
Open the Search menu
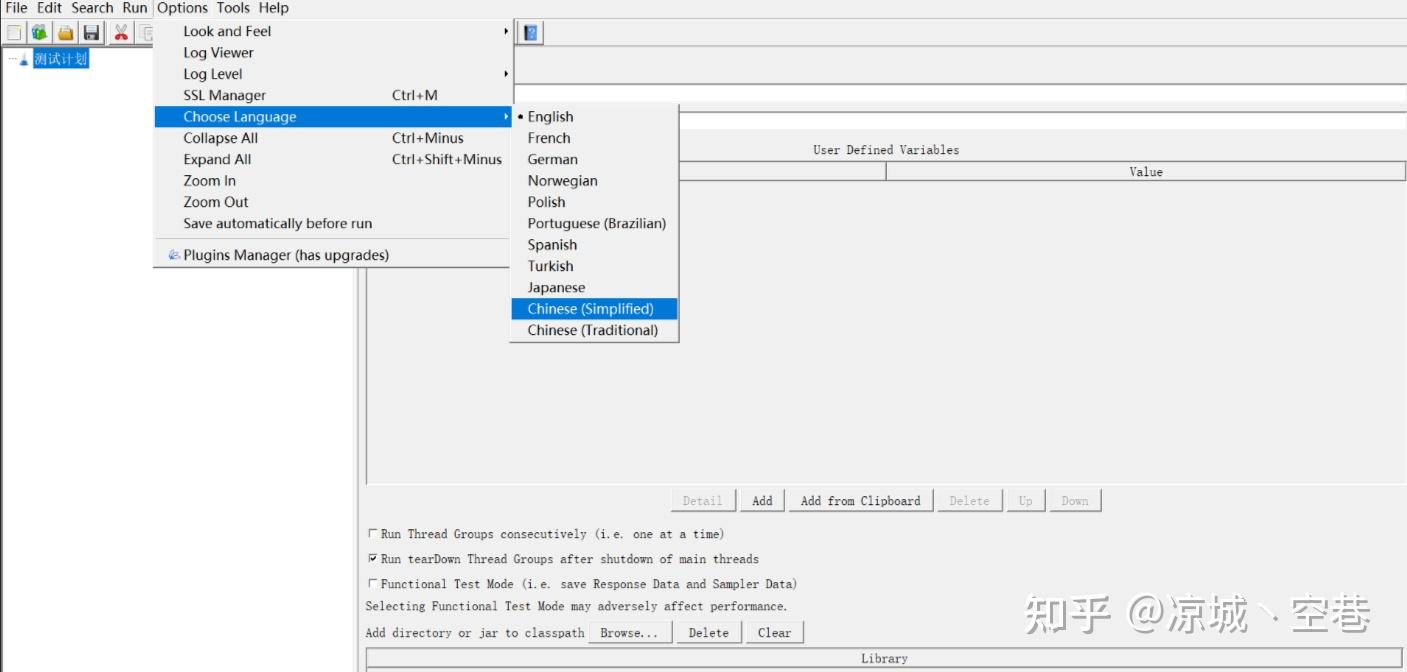tap(92, 8)
